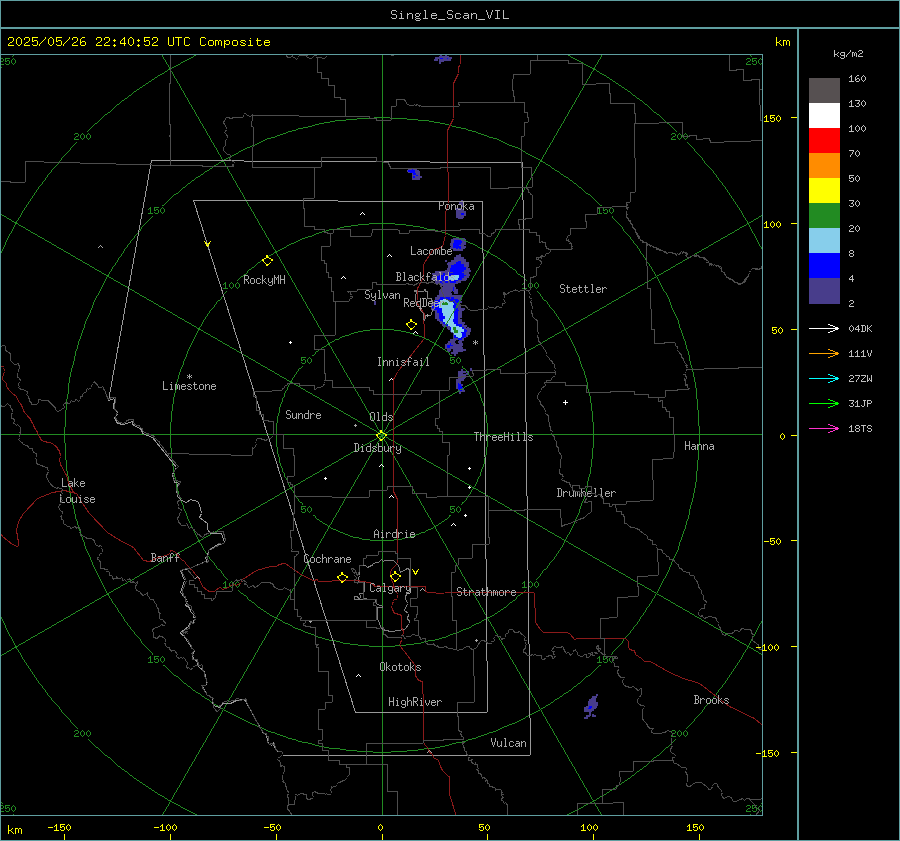Viewport: 900px width, 841px height.
Task: Click the Ponoka town label
Action: click(456, 206)
